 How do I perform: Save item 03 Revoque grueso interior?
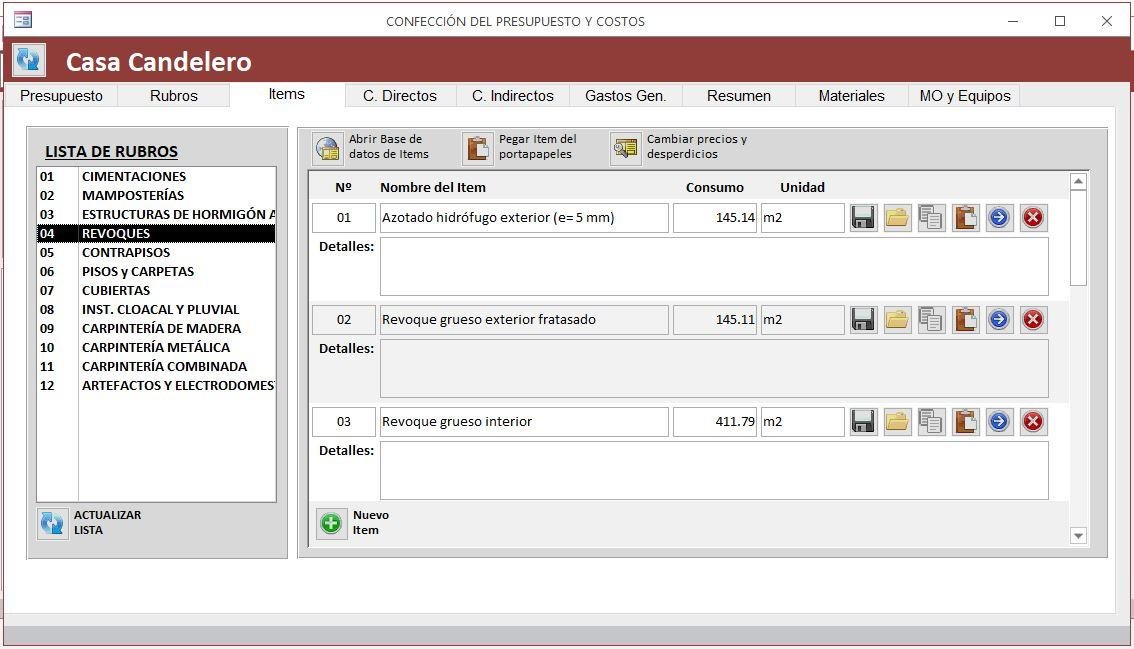click(863, 422)
